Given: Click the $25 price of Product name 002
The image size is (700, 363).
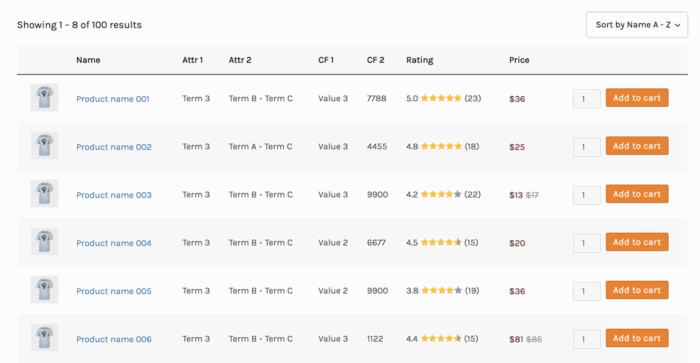Looking at the screenshot, I should [x=517, y=147].
